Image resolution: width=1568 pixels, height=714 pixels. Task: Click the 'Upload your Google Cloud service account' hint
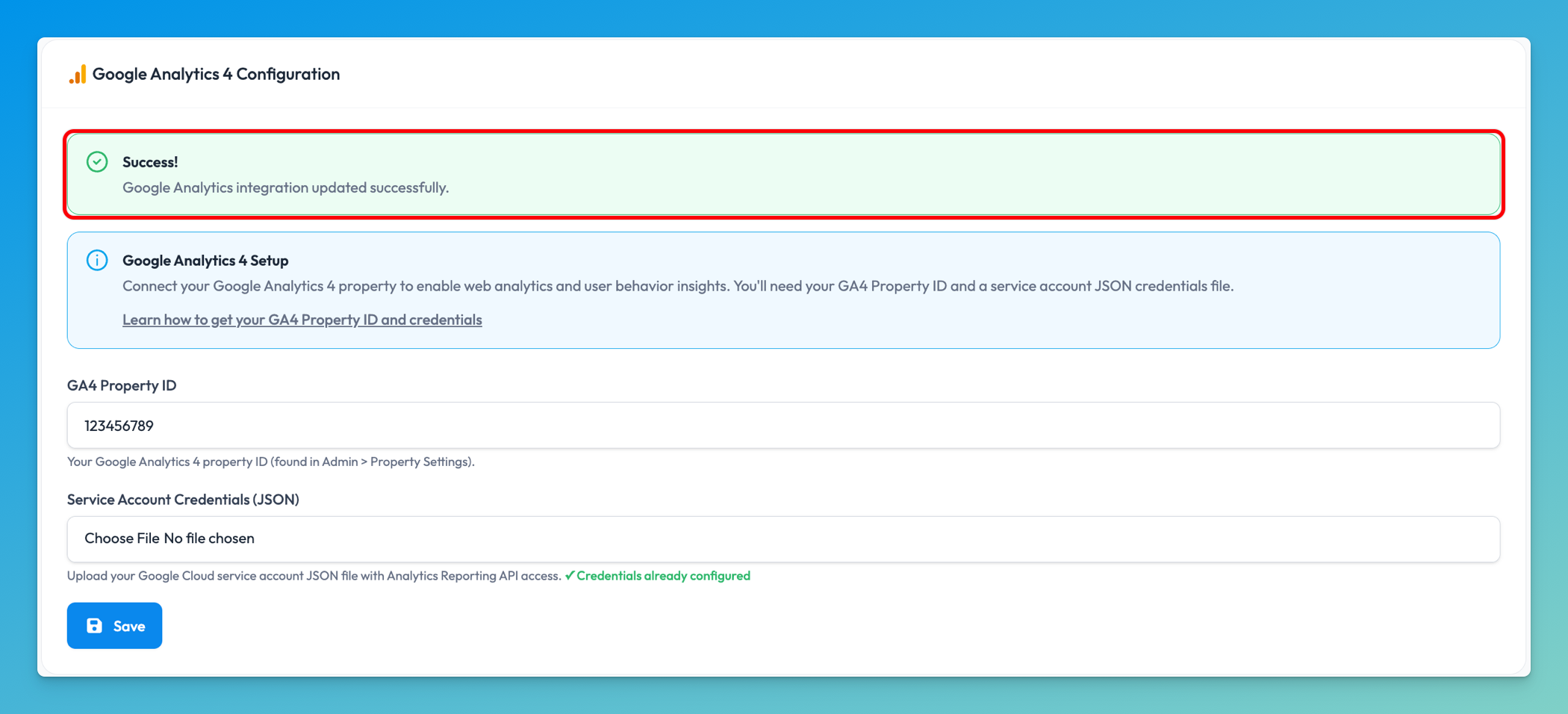pyautogui.click(x=314, y=576)
